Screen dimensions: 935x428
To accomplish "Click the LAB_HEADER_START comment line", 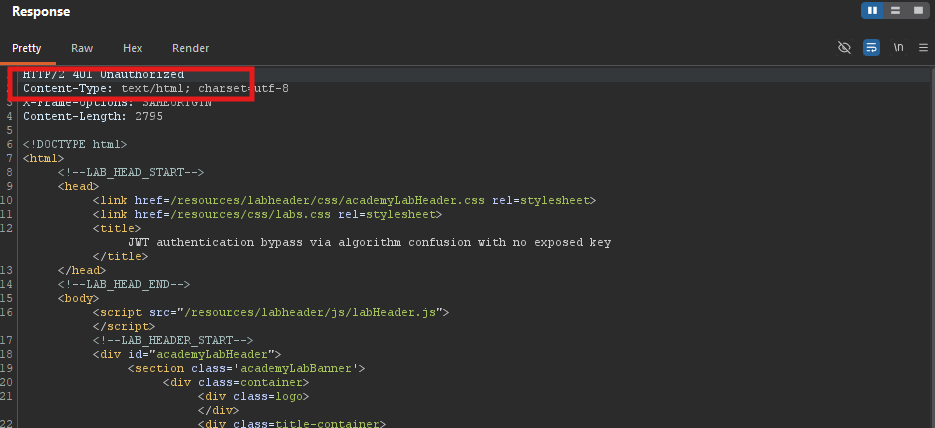I will click(173, 340).
